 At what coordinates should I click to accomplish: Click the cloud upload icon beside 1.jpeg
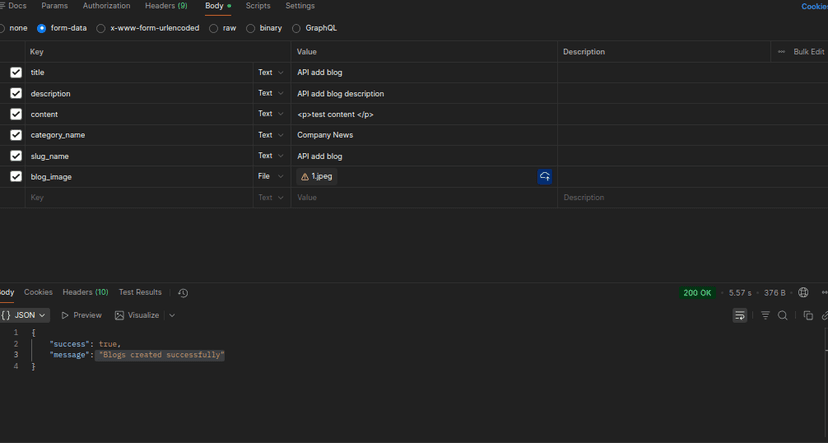tap(545, 177)
